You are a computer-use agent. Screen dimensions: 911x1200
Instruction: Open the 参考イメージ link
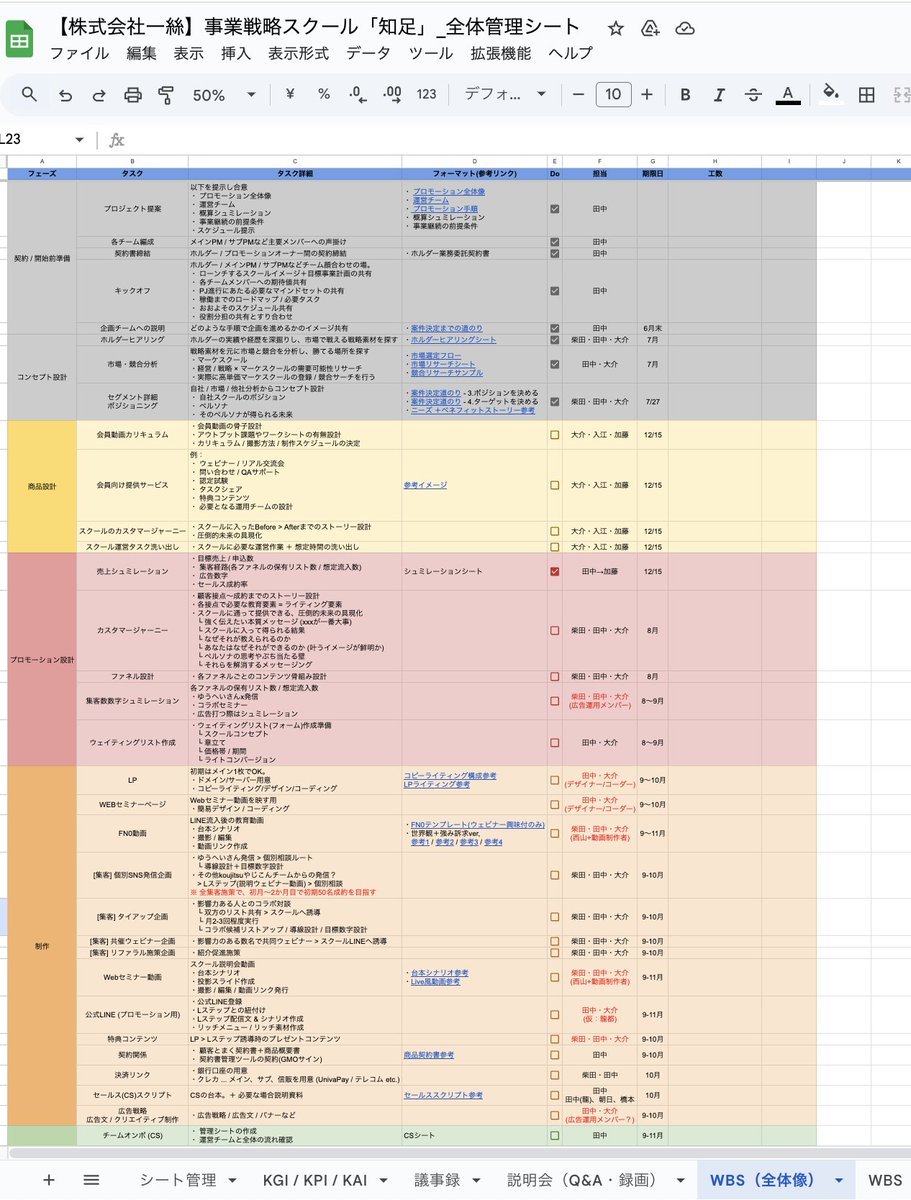click(425, 485)
